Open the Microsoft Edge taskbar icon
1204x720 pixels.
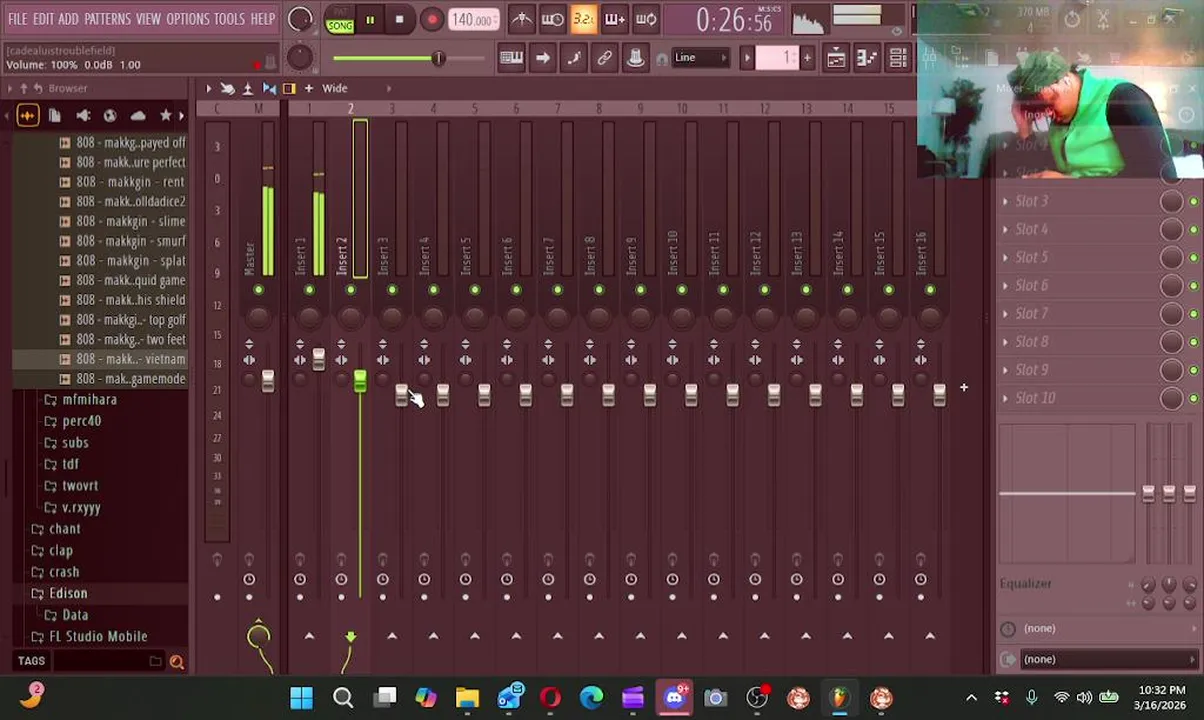pos(591,697)
